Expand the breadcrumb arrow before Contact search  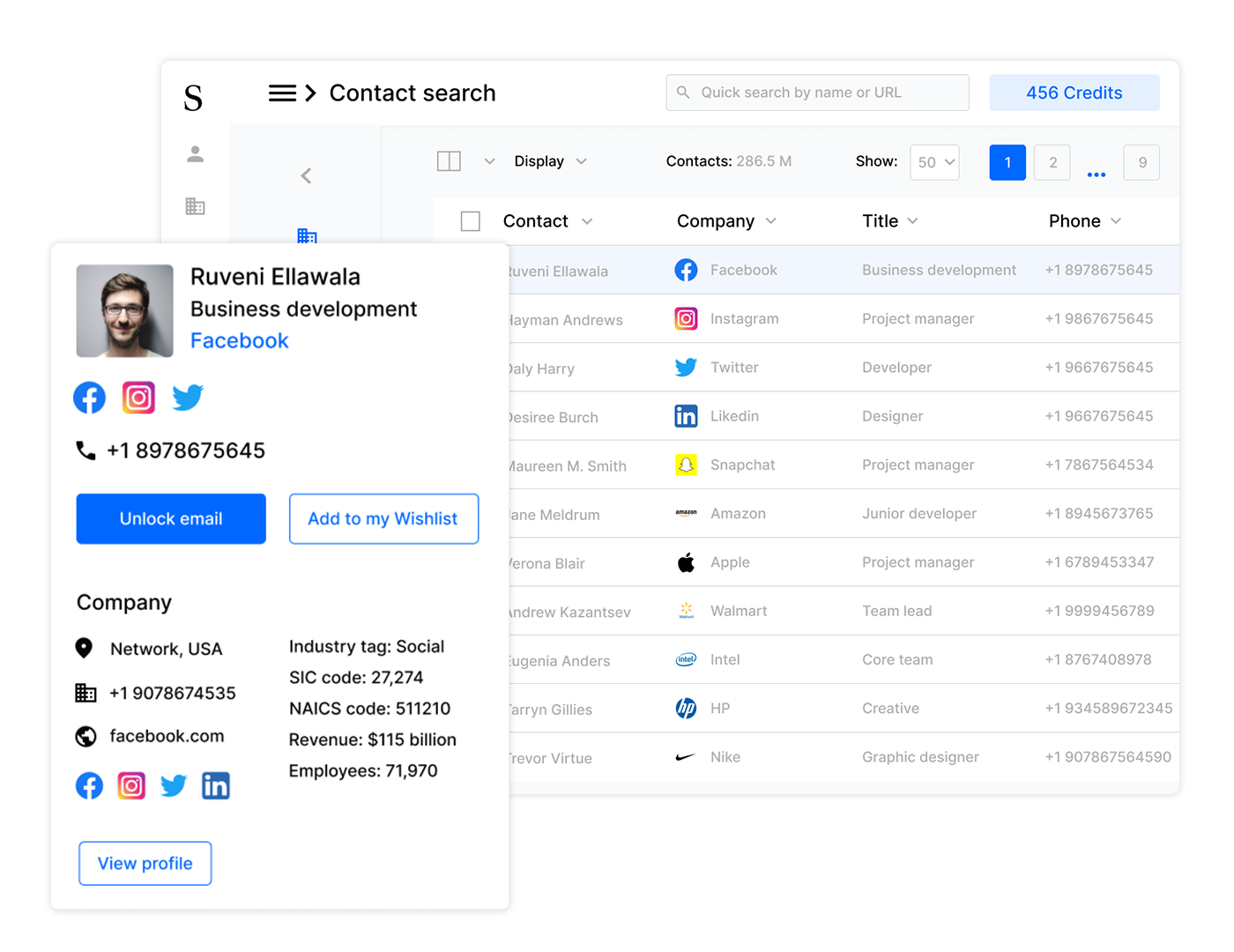(310, 93)
